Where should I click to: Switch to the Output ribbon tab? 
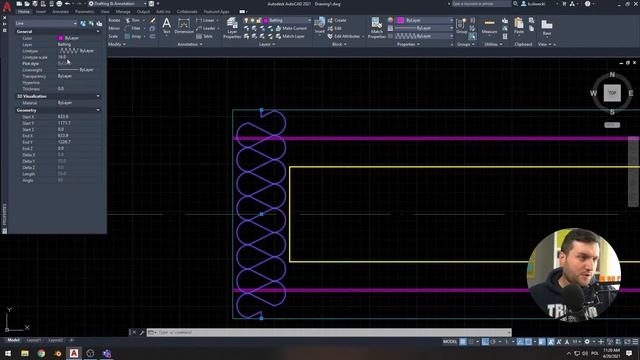[143, 12]
